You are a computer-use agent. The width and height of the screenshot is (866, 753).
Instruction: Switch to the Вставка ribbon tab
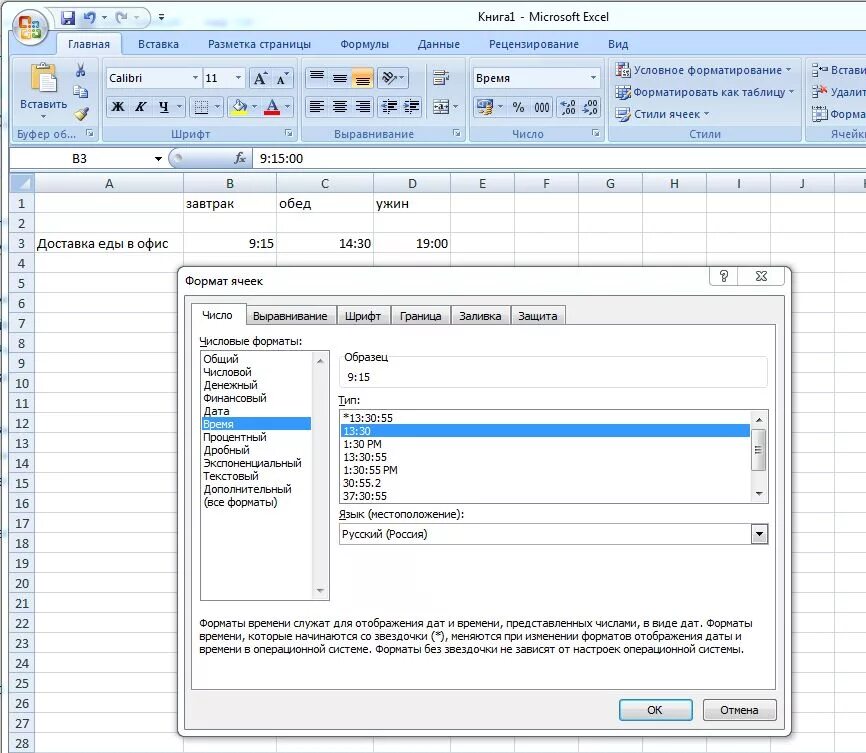click(158, 44)
